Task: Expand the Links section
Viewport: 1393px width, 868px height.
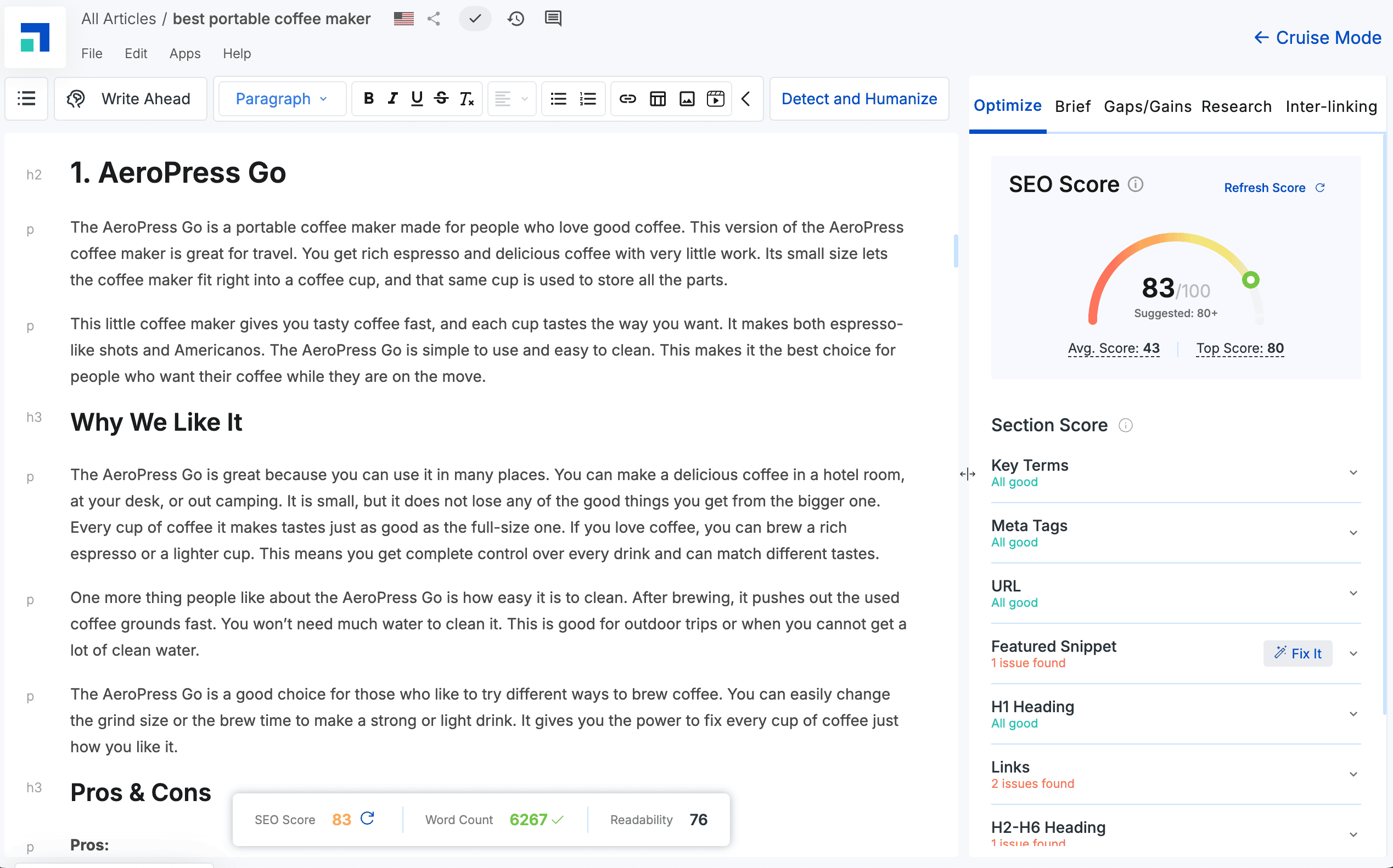Action: click(x=1354, y=774)
